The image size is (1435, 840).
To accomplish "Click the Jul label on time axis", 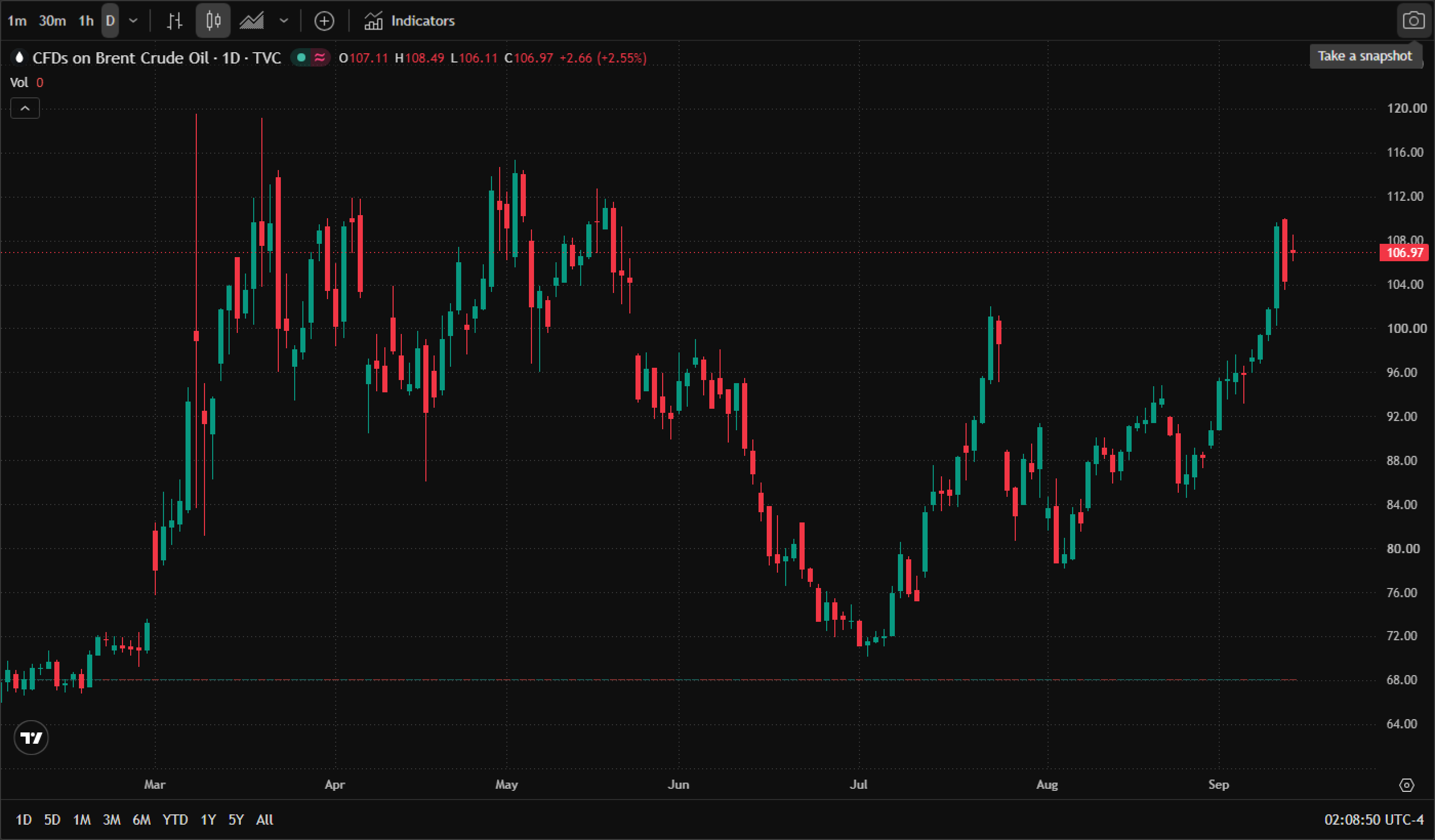I will 859,785.
